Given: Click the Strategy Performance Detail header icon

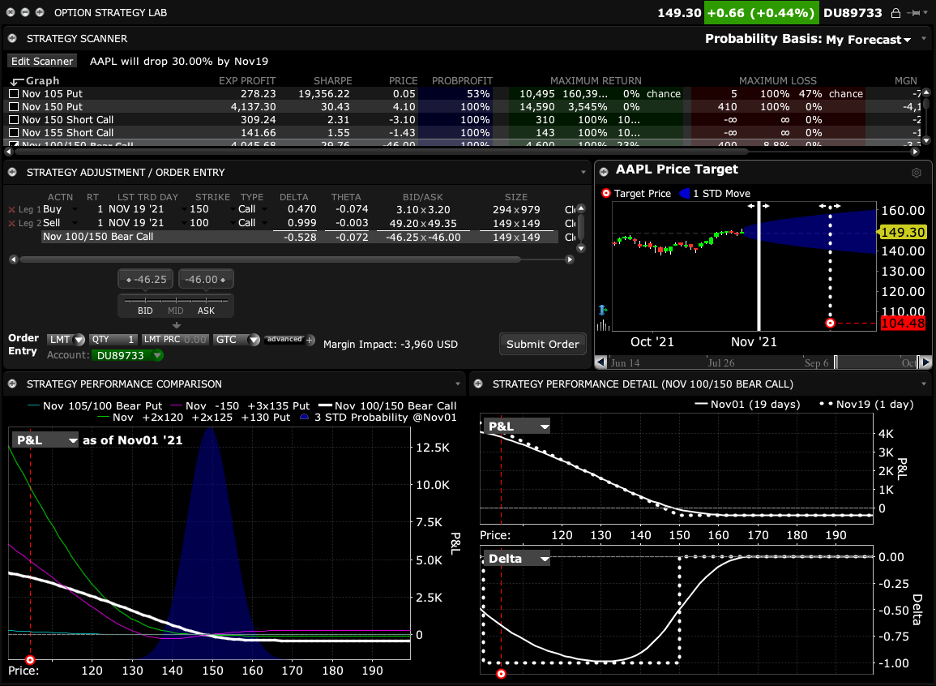Looking at the screenshot, I should point(478,384).
